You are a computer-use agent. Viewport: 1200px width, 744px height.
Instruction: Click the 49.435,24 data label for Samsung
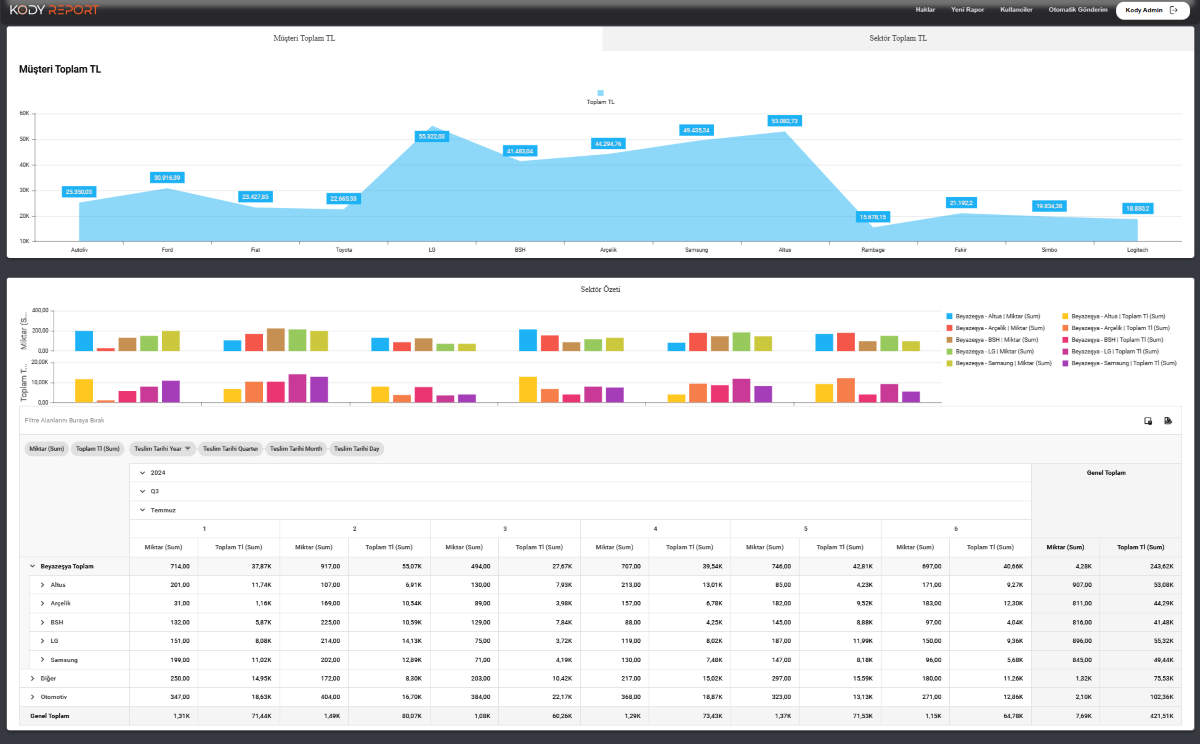696,130
